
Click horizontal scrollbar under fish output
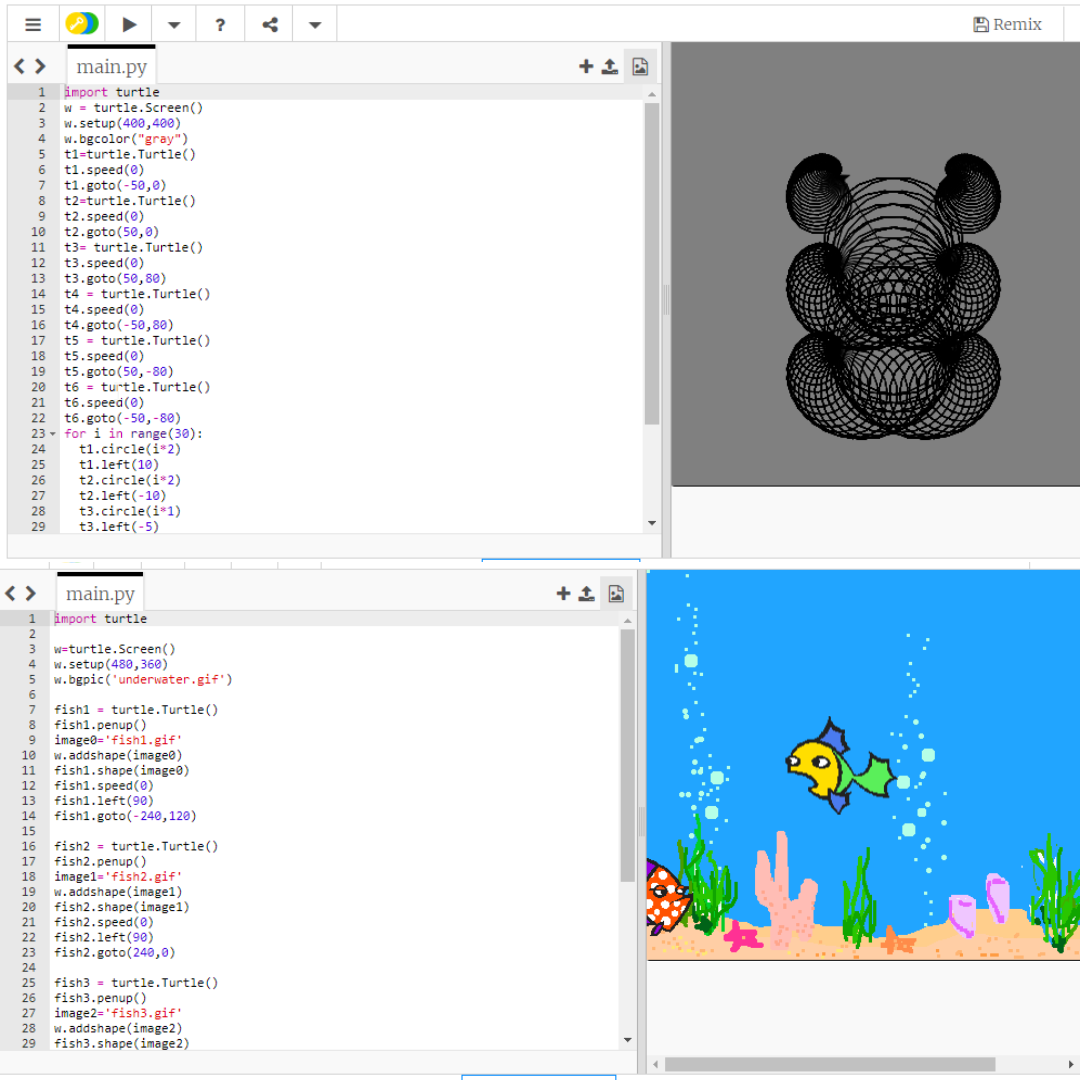pyautogui.click(x=830, y=1064)
